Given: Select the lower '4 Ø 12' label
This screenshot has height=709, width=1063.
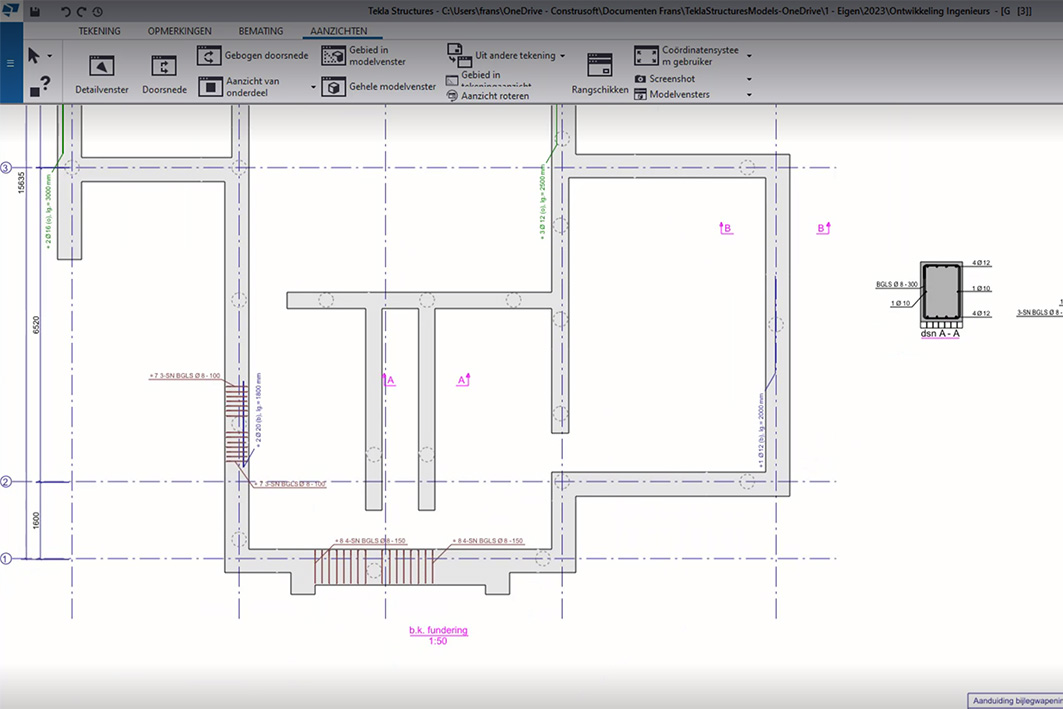Looking at the screenshot, I should (x=981, y=313).
